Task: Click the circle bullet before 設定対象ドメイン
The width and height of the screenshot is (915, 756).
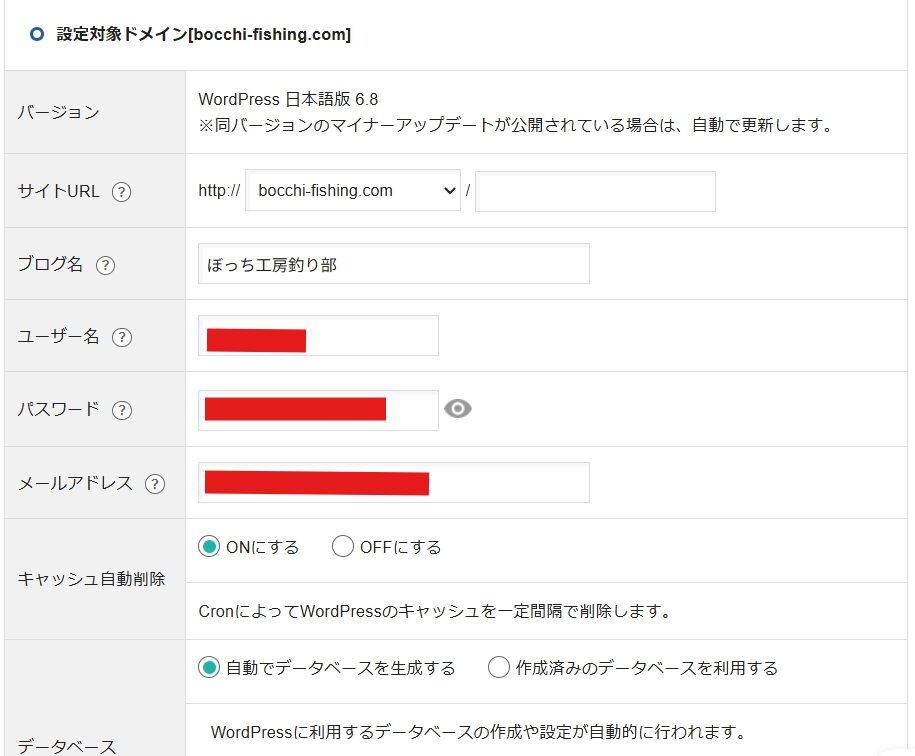Action: [x=37, y=35]
